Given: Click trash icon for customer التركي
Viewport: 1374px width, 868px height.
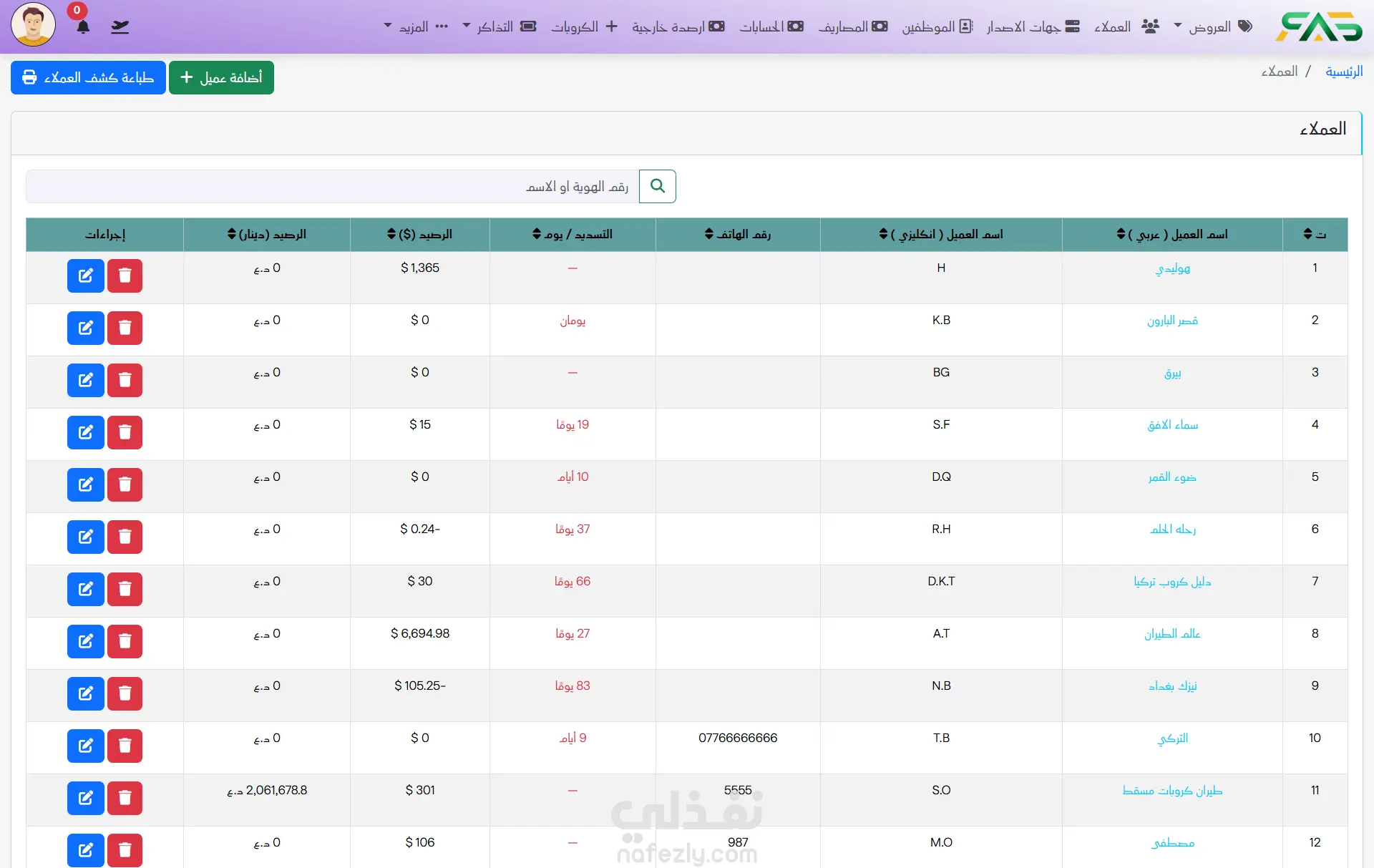Looking at the screenshot, I should (x=125, y=746).
